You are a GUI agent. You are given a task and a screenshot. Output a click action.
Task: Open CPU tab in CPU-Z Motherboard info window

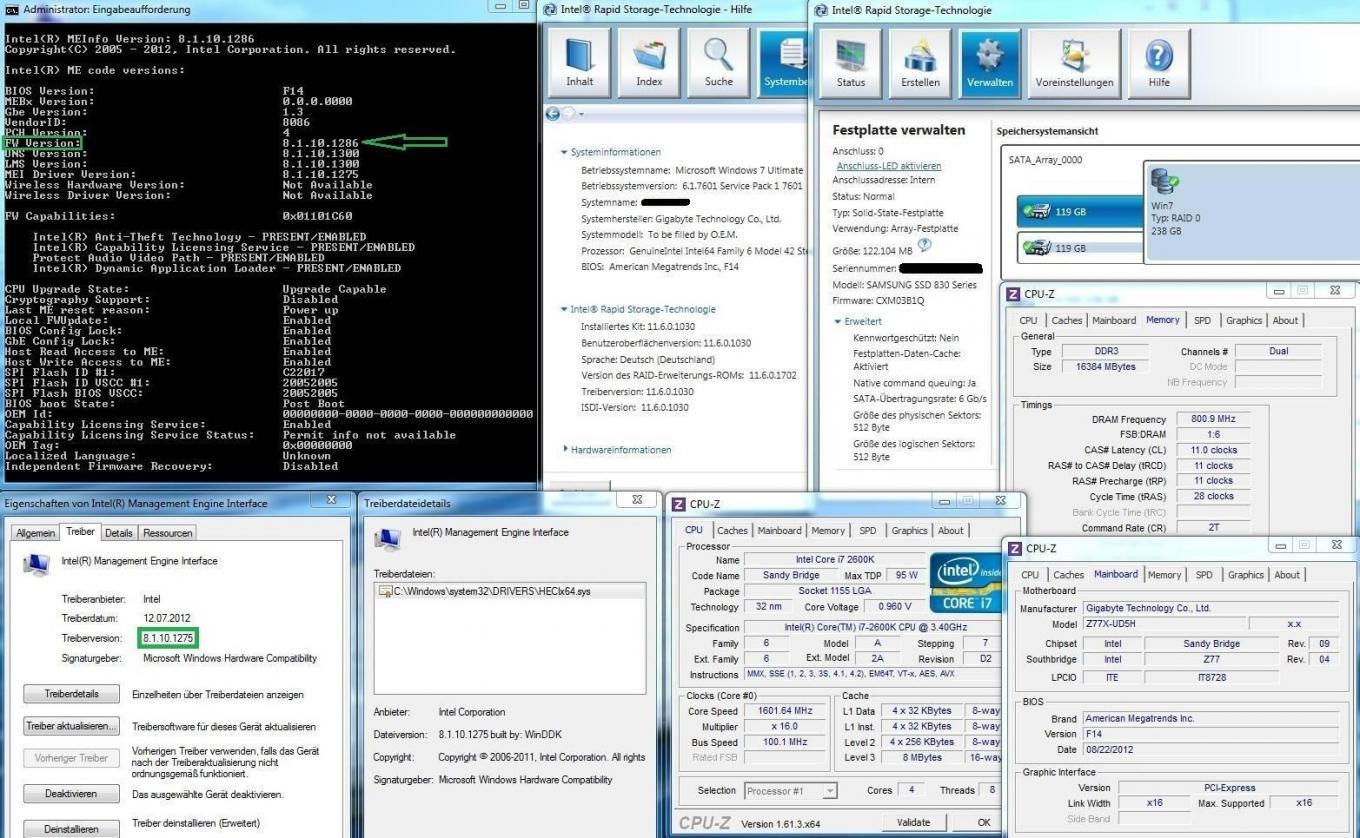pyautogui.click(x=1029, y=575)
